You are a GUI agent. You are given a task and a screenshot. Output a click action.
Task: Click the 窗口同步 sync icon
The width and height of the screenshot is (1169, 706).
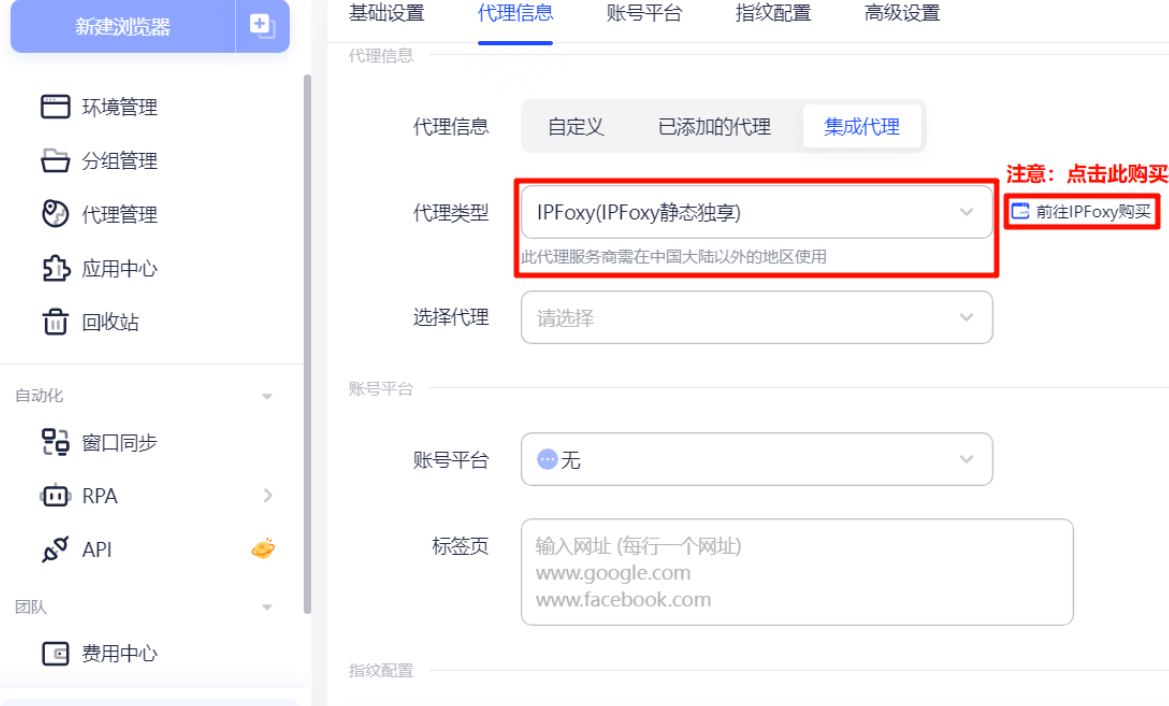coord(55,442)
